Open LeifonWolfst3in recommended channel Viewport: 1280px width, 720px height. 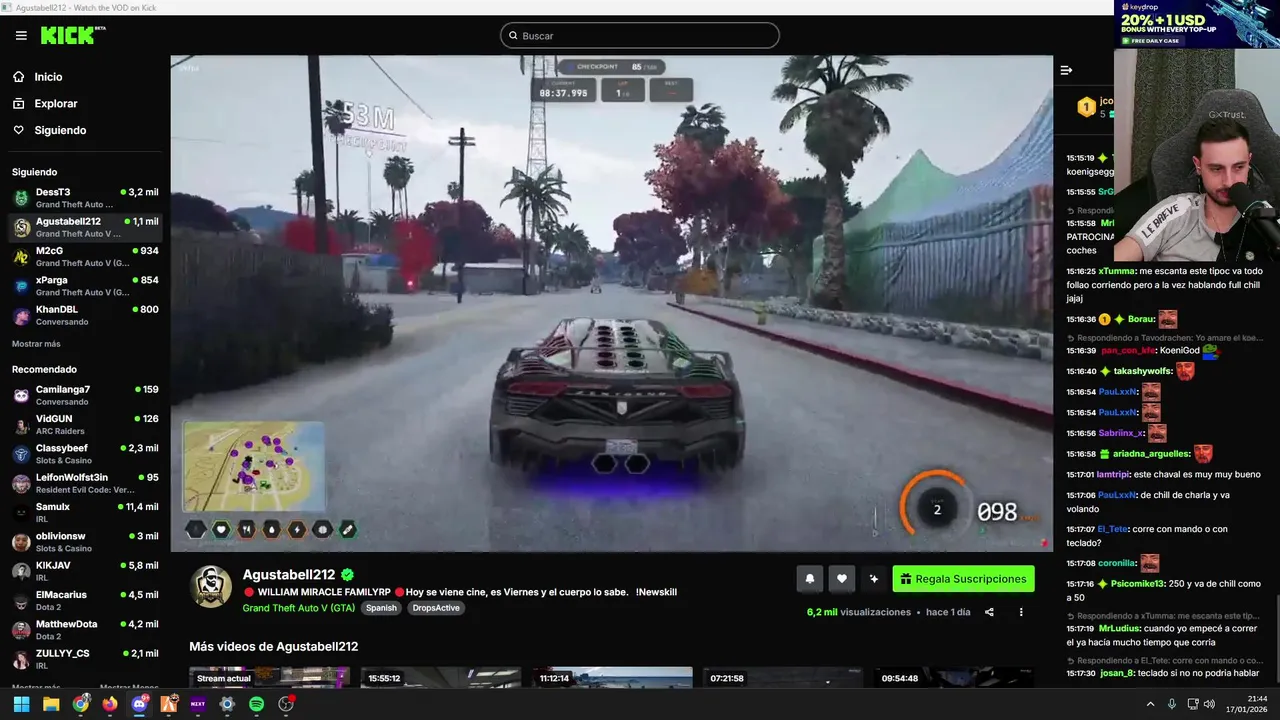pos(85,483)
